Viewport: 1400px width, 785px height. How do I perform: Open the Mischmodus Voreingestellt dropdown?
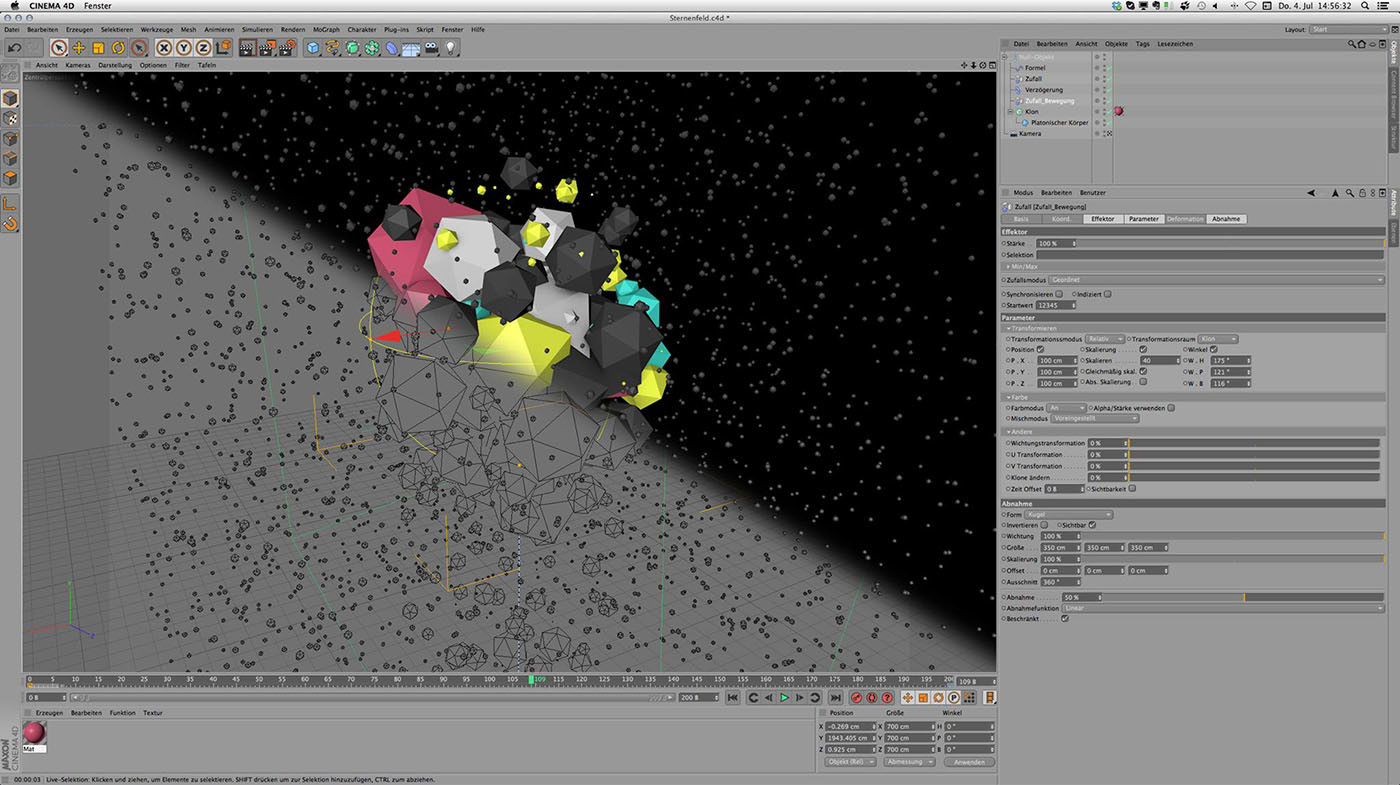1095,418
